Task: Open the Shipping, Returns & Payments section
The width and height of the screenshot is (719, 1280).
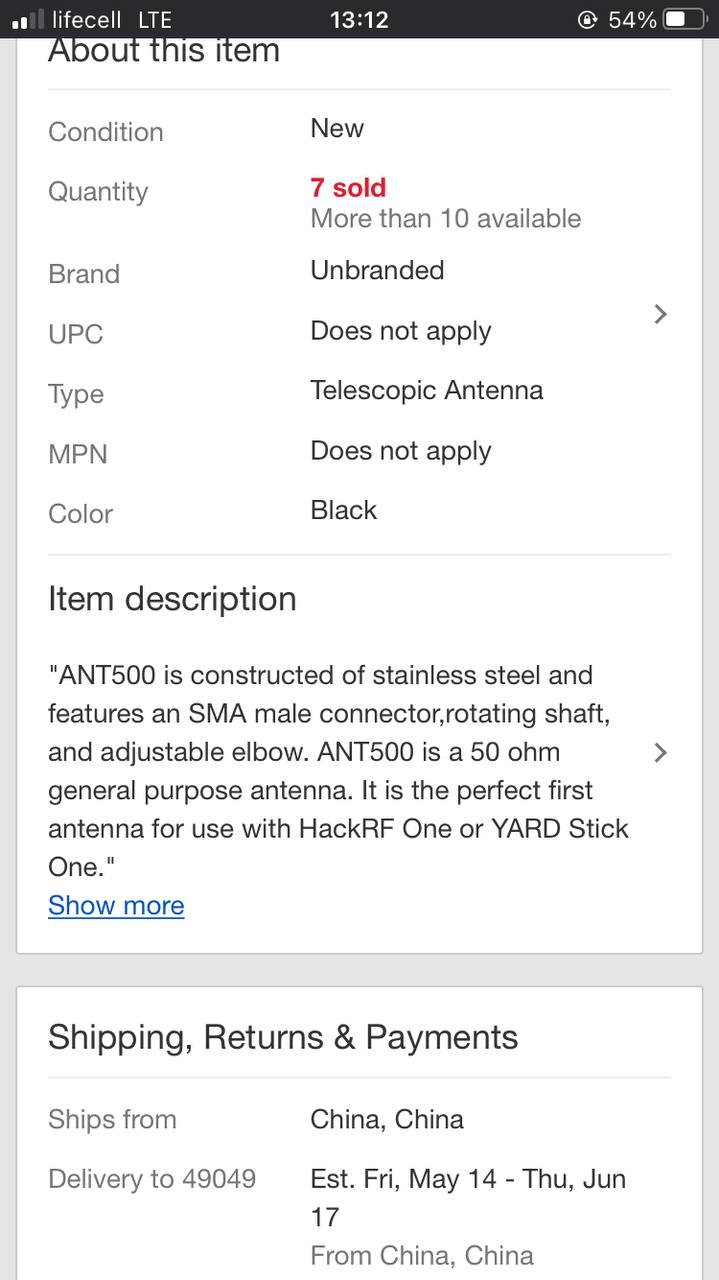Action: click(x=283, y=1037)
